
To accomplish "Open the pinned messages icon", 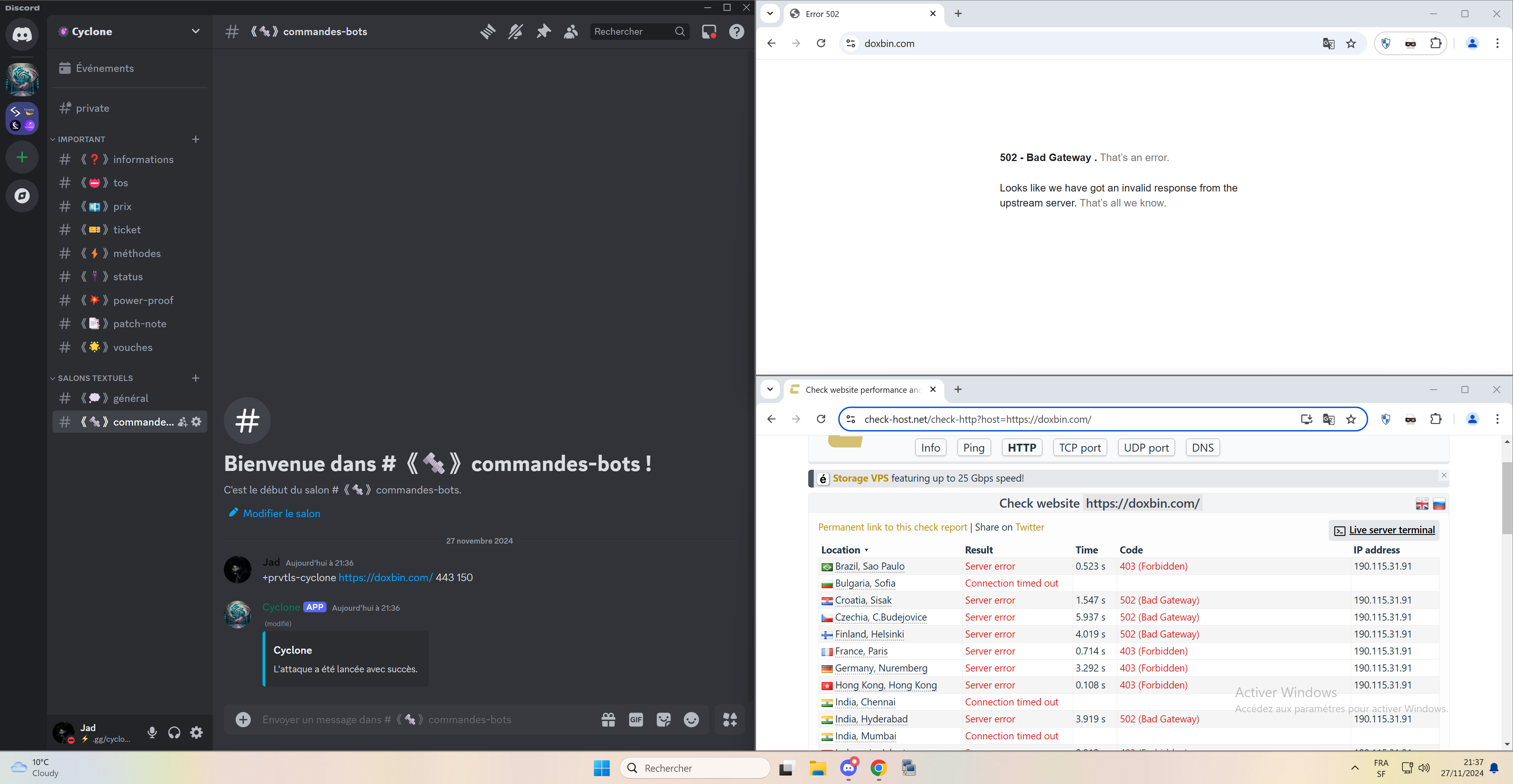I will point(543,32).
